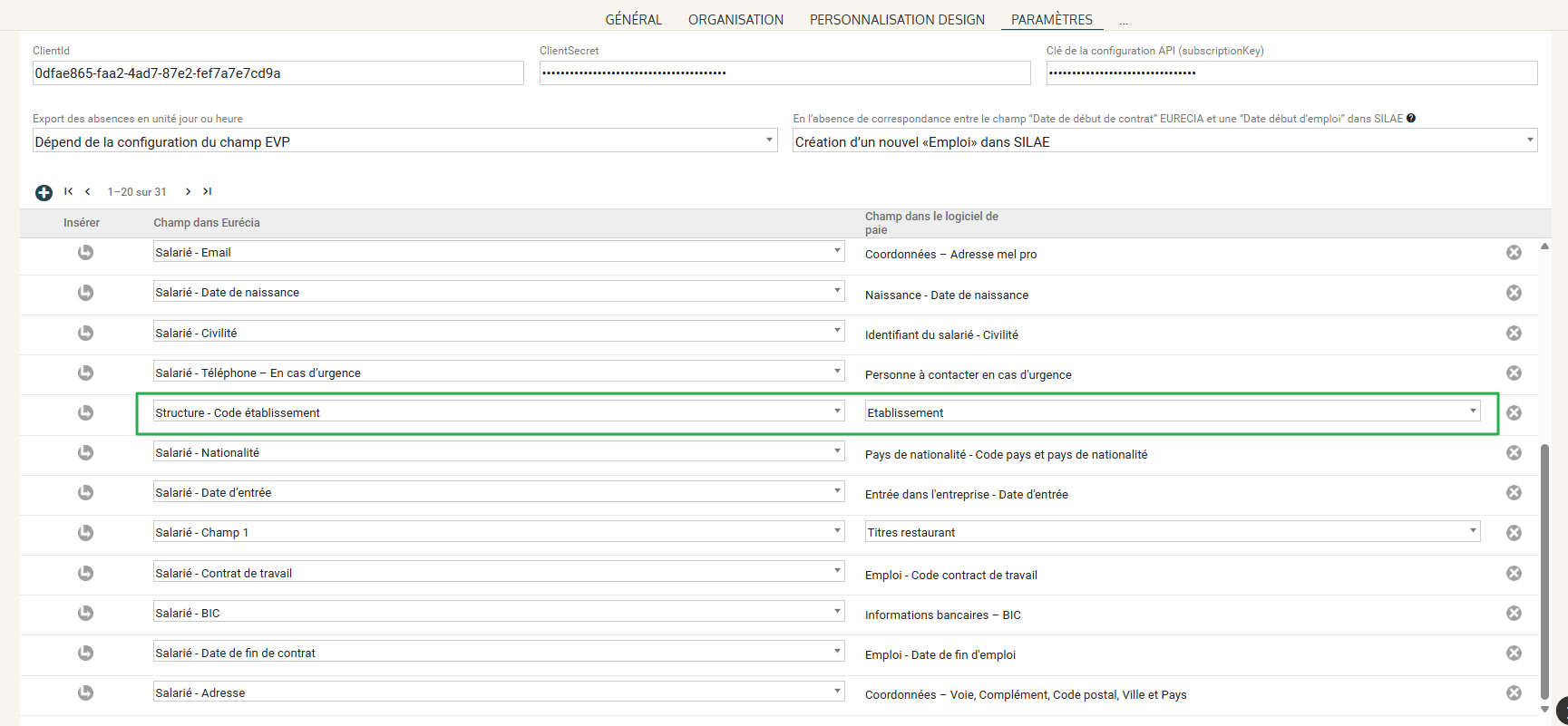Open the PERSONNALISATION DESIGN tab

pos(897,20)
